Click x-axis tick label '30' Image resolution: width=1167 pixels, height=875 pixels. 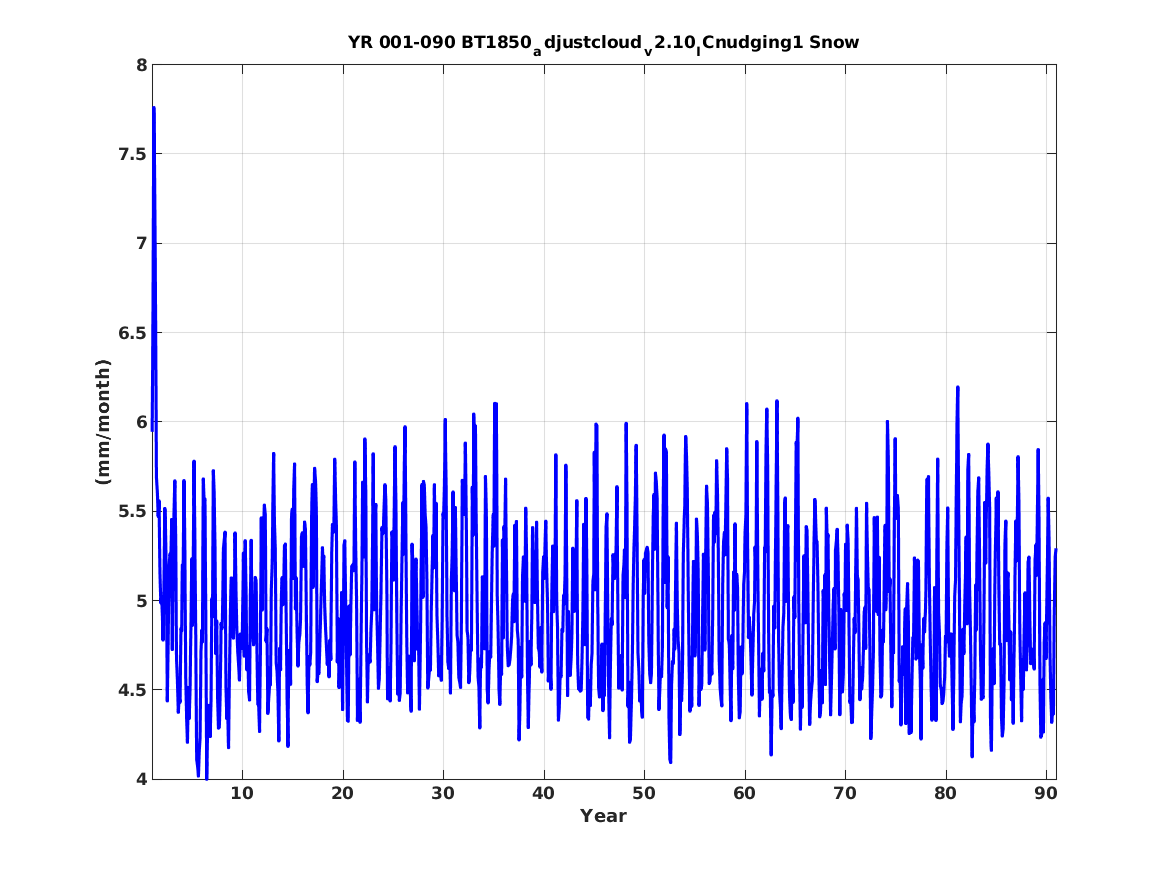443,793
